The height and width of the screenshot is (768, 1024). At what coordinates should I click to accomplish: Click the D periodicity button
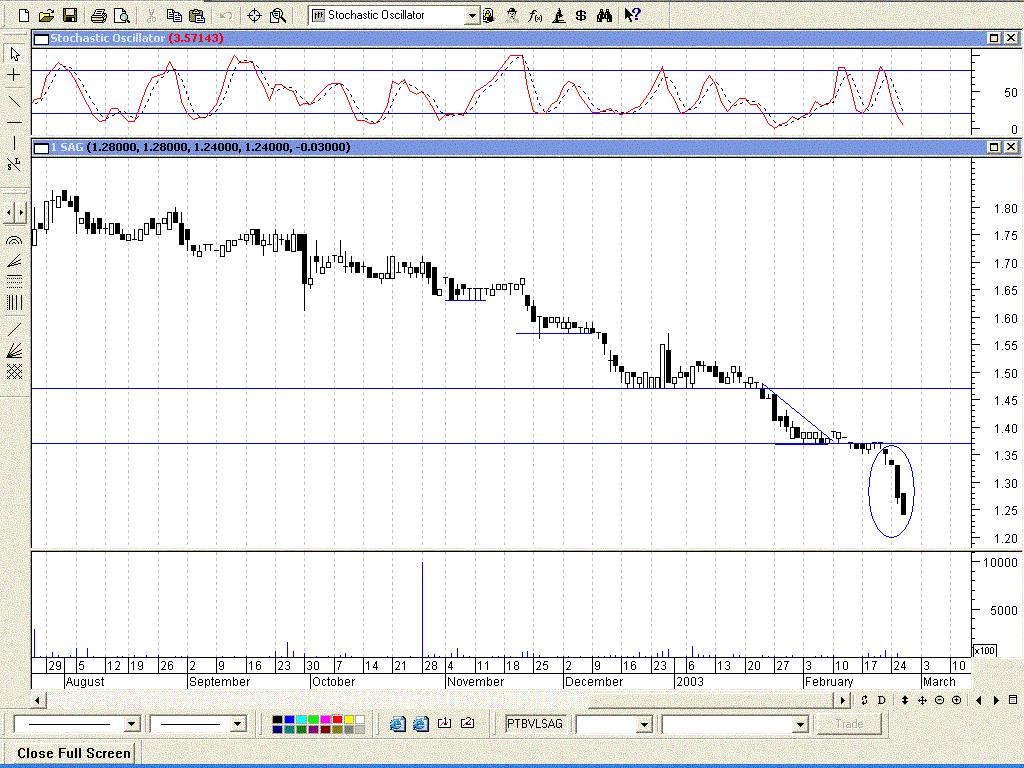[881, 700]
